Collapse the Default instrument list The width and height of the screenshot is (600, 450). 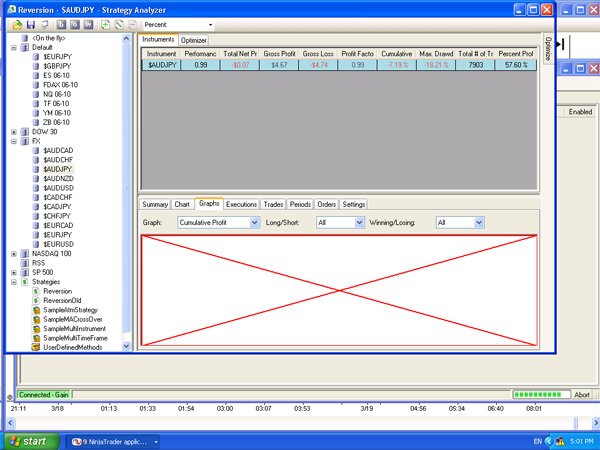(14, 48)
